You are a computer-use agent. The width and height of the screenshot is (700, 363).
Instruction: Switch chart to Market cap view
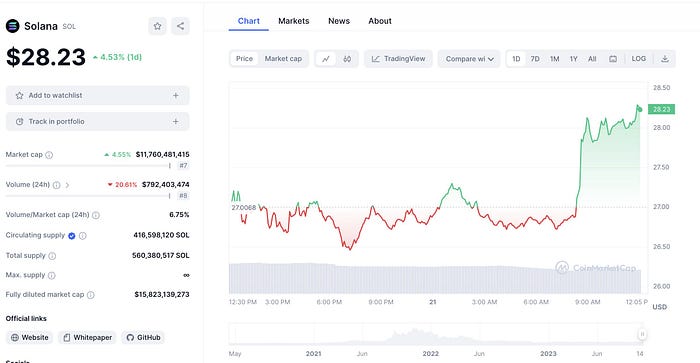pyautogui.click(x=283, y=59)
